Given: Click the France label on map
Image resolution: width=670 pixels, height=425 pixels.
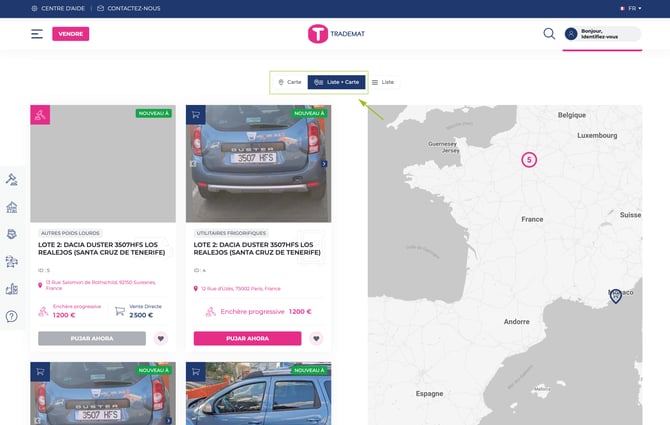Looking at the screenshot, I should [532, 219].
